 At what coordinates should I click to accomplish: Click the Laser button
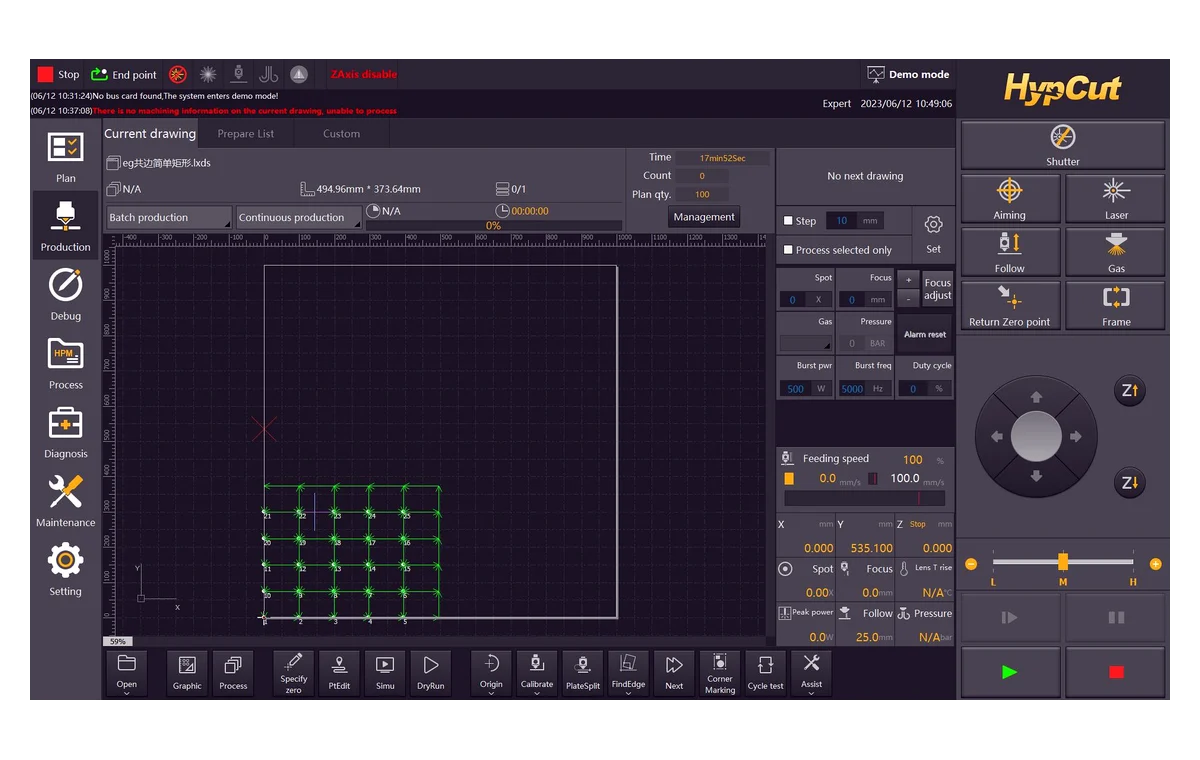pos(1116,198)
